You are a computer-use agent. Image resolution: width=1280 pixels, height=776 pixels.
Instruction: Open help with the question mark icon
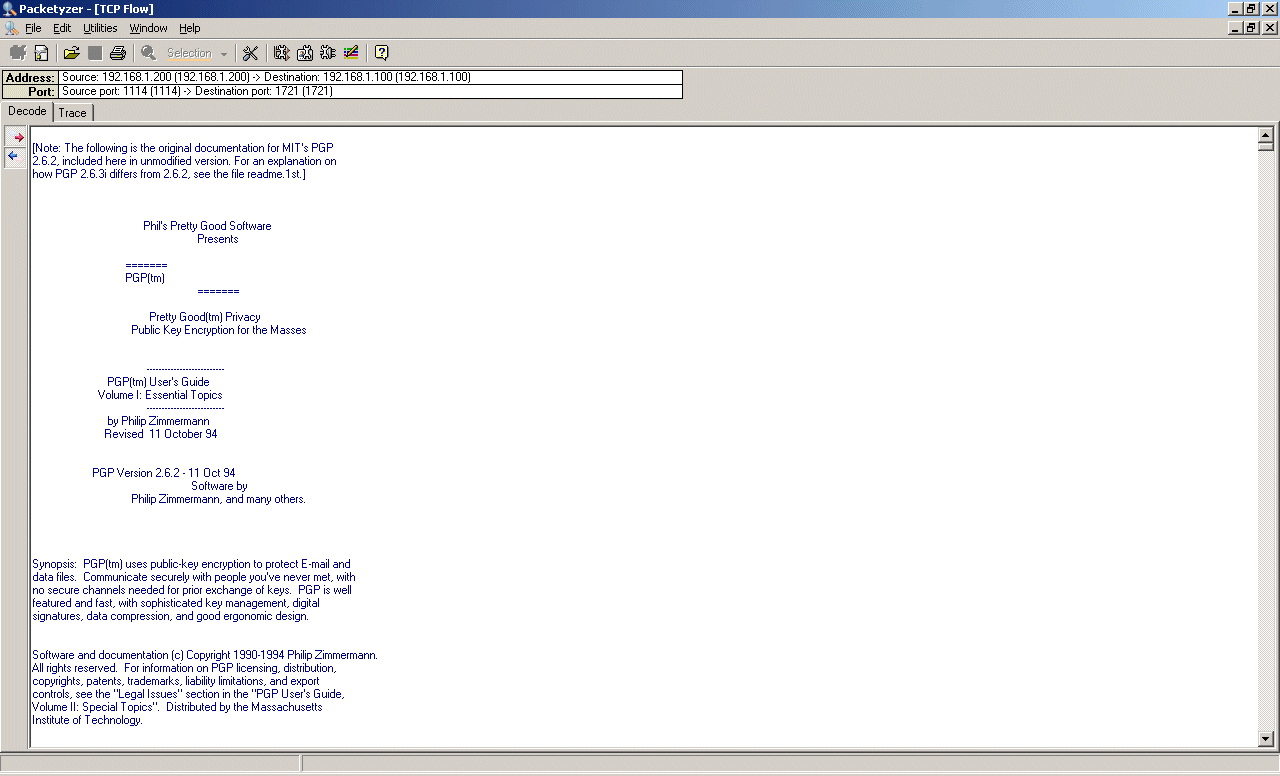381,53
